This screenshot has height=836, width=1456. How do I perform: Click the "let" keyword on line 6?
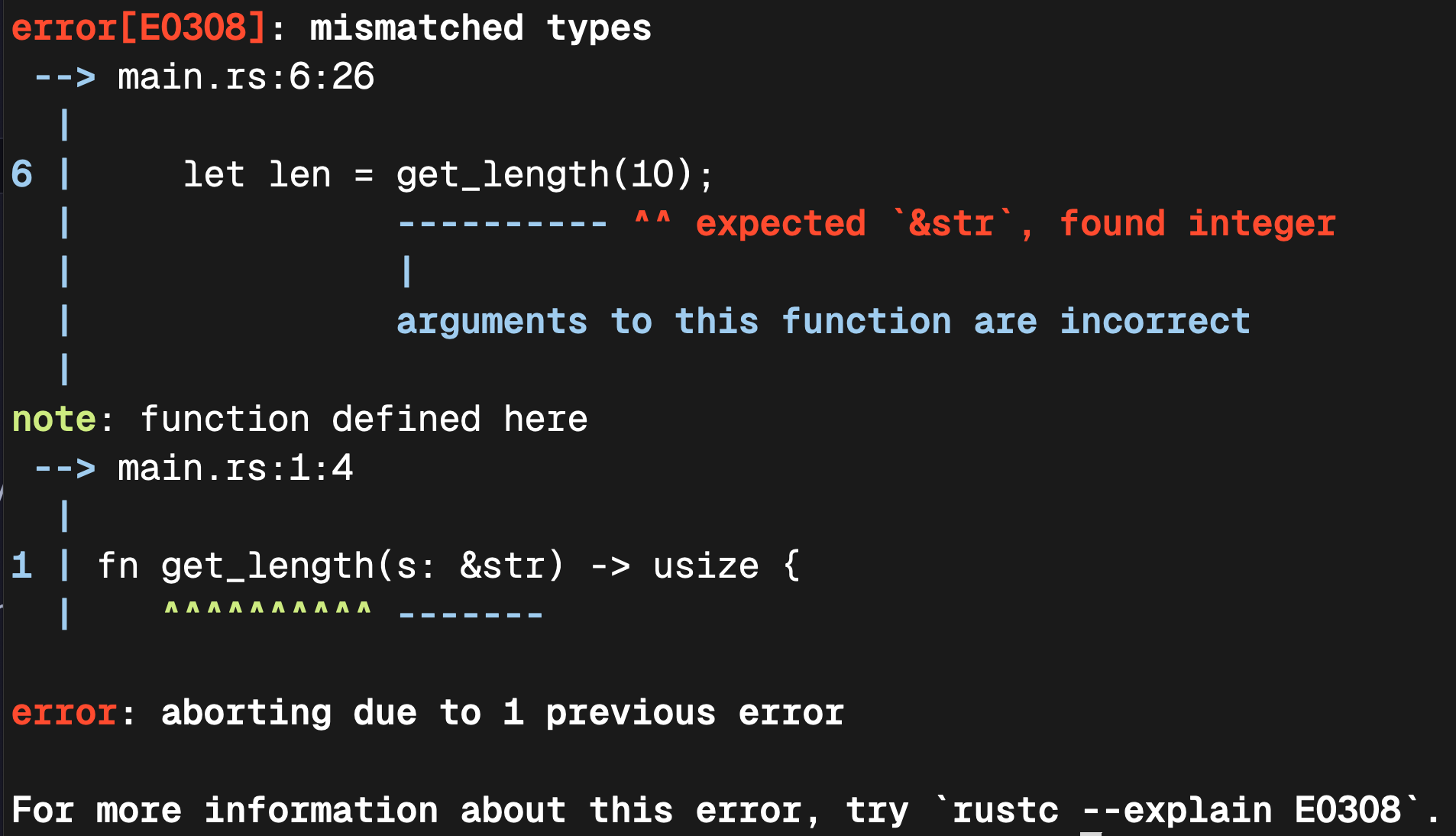tap(213, 174)
